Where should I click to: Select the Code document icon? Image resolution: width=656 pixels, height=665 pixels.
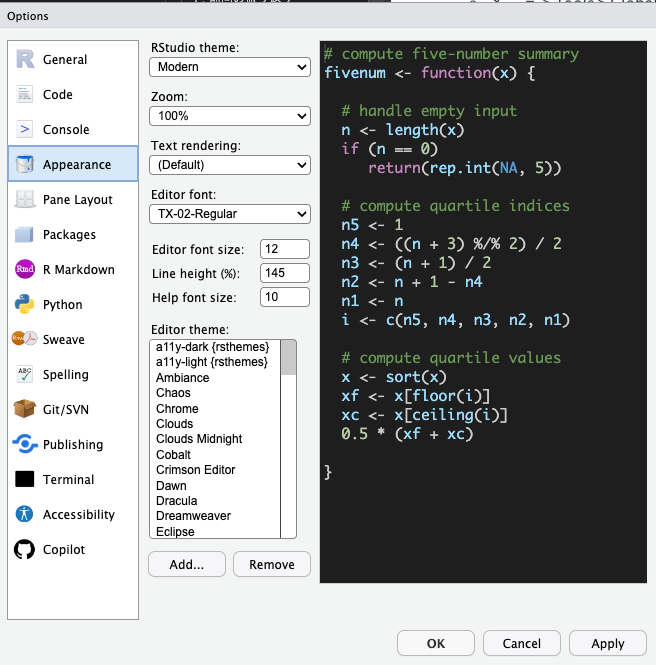coord(25,95)
